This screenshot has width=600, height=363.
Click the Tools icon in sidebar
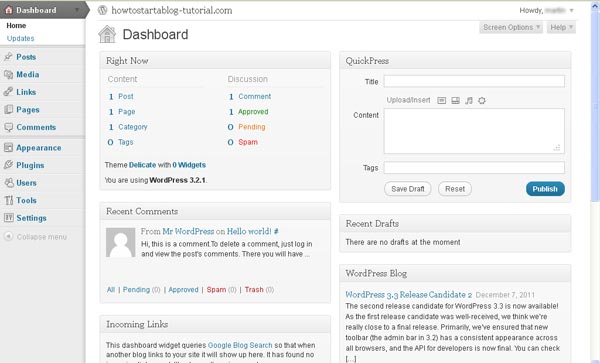(8, 200)
